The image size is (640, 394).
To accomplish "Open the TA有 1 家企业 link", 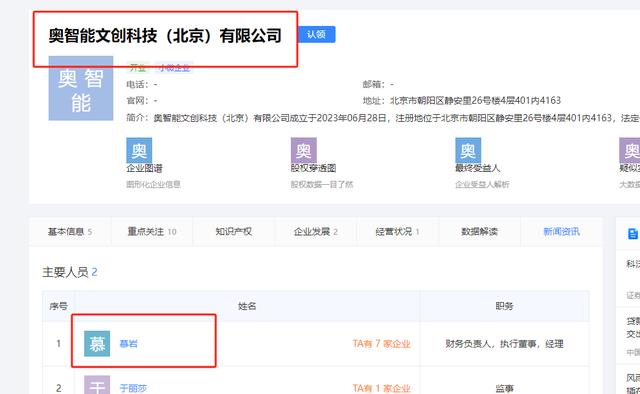I will [382, 388].
